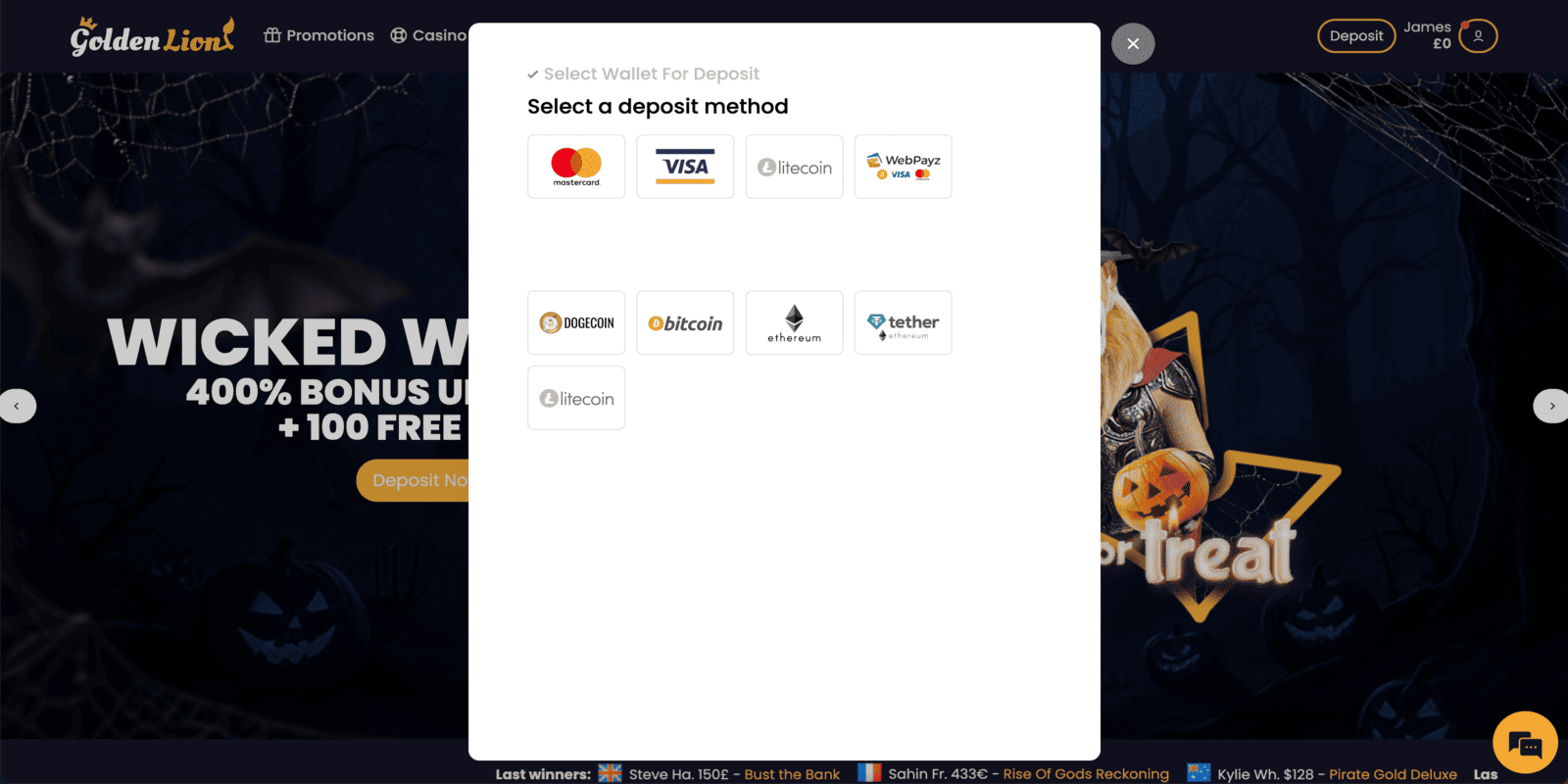Close the deposit method dialog
The height and width of the screenshot is (784, 1568).
tap(1133, 43)
